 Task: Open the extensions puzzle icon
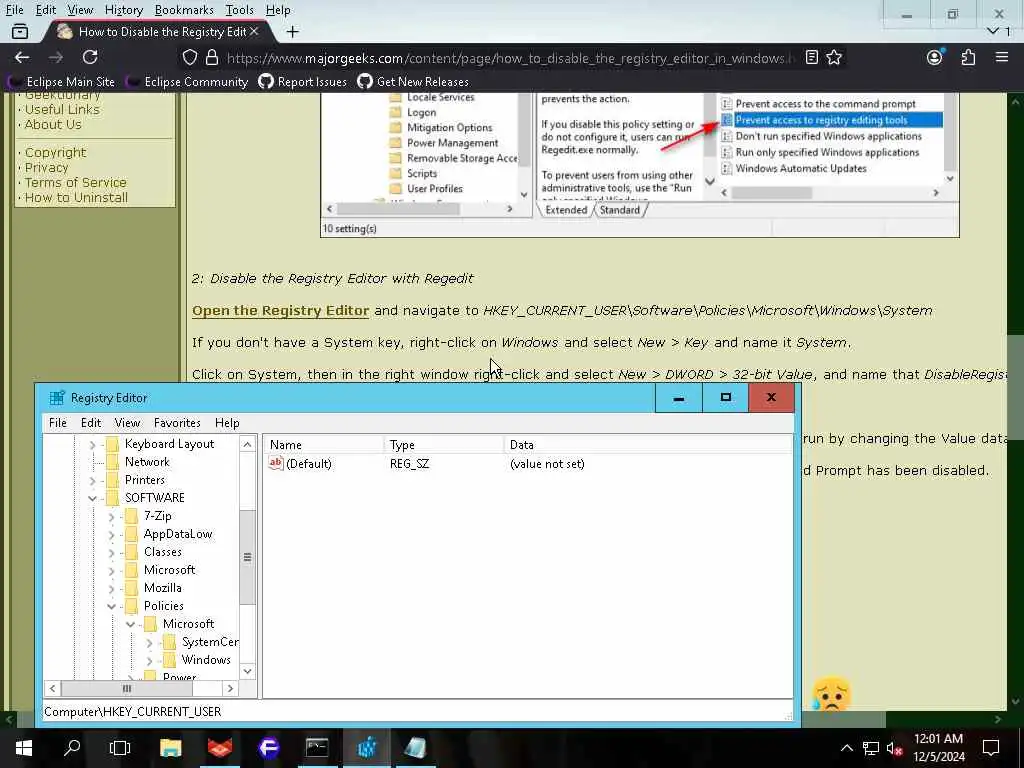coord(968,57)
